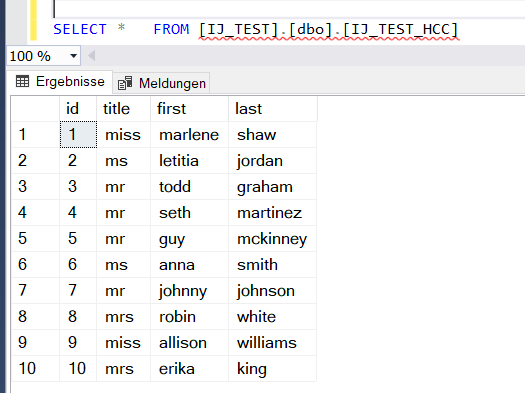Select the cell containing mckinney
Image resolution: width=525 pixels, height=393 pixels.
(x=273, y=239)
